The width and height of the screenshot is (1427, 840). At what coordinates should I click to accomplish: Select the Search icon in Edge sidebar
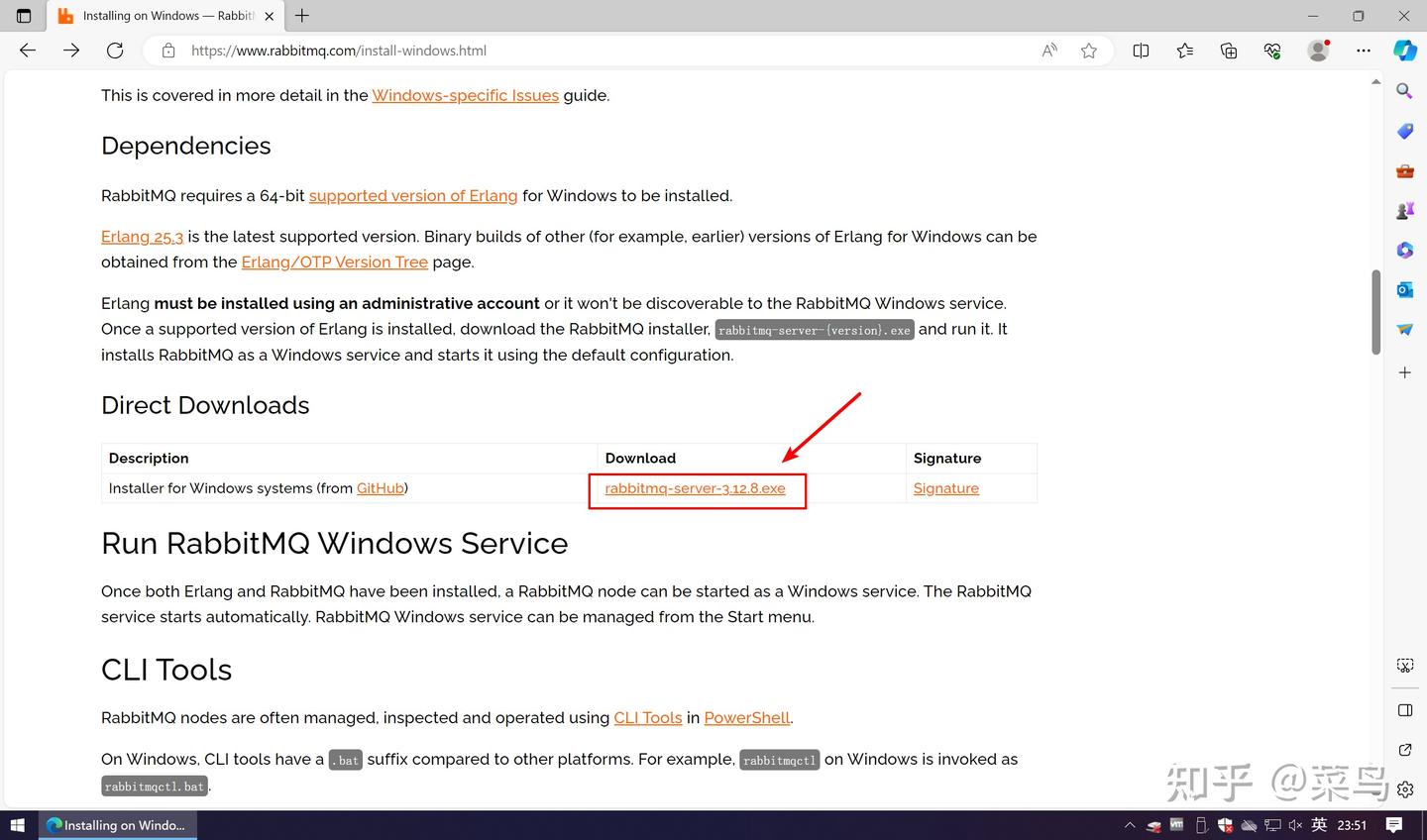[x=1404, y=90]
